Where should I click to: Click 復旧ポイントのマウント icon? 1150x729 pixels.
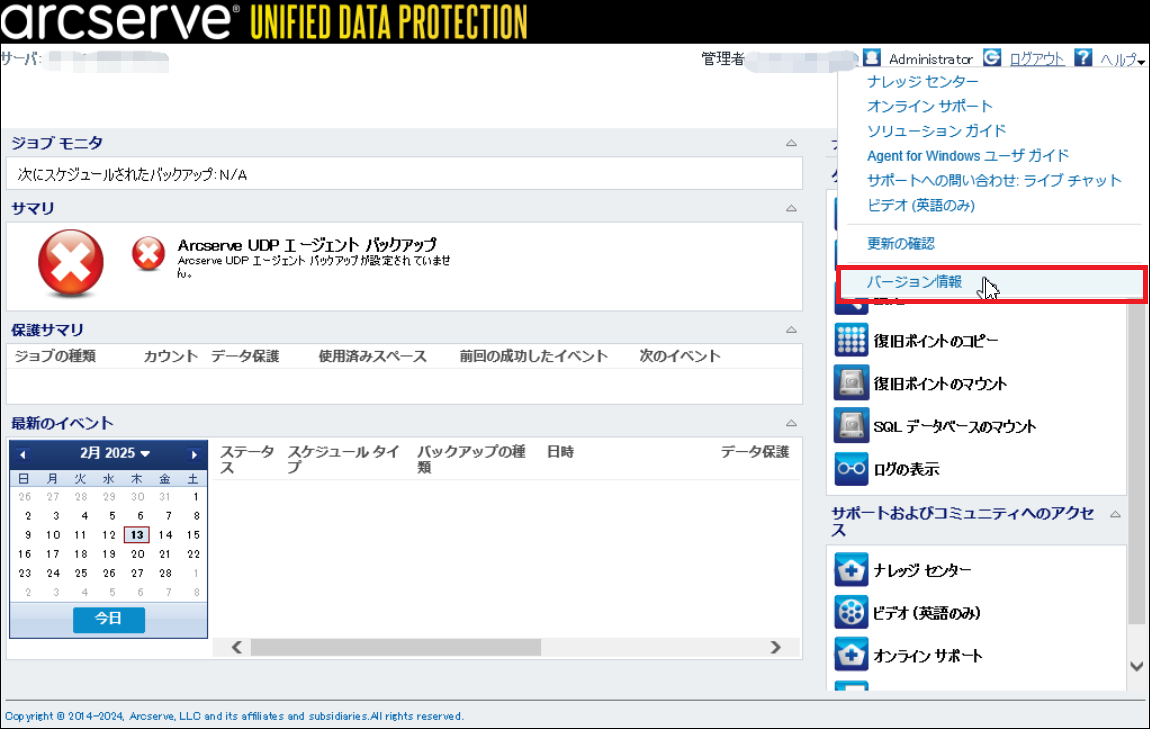(x=851, y=383)
